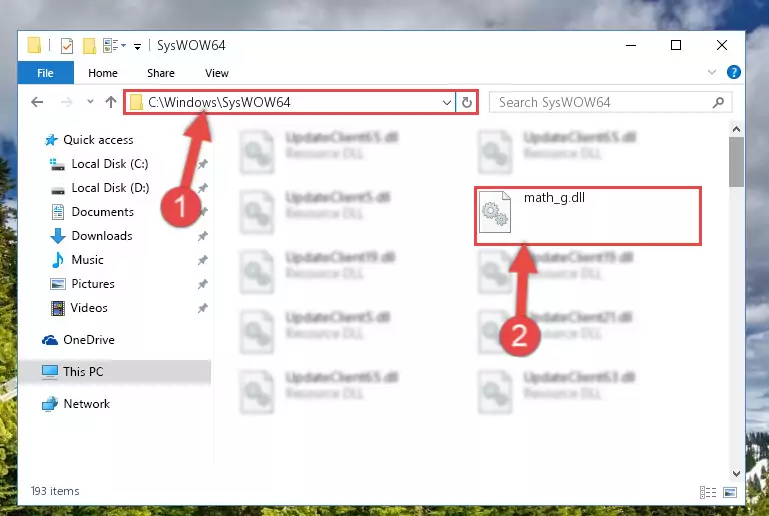Maximize the SysWOW64 window
Viewport: 769px width, 516px height.
tap(676, 46)
